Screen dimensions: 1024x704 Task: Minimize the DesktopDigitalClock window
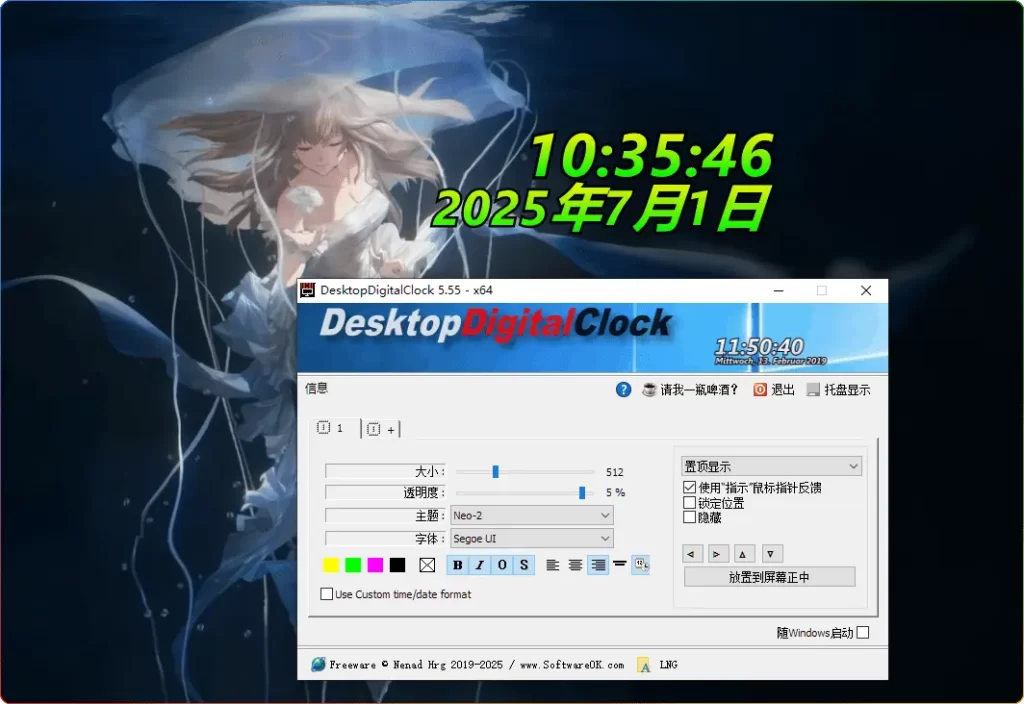click(x=778, y=291)
